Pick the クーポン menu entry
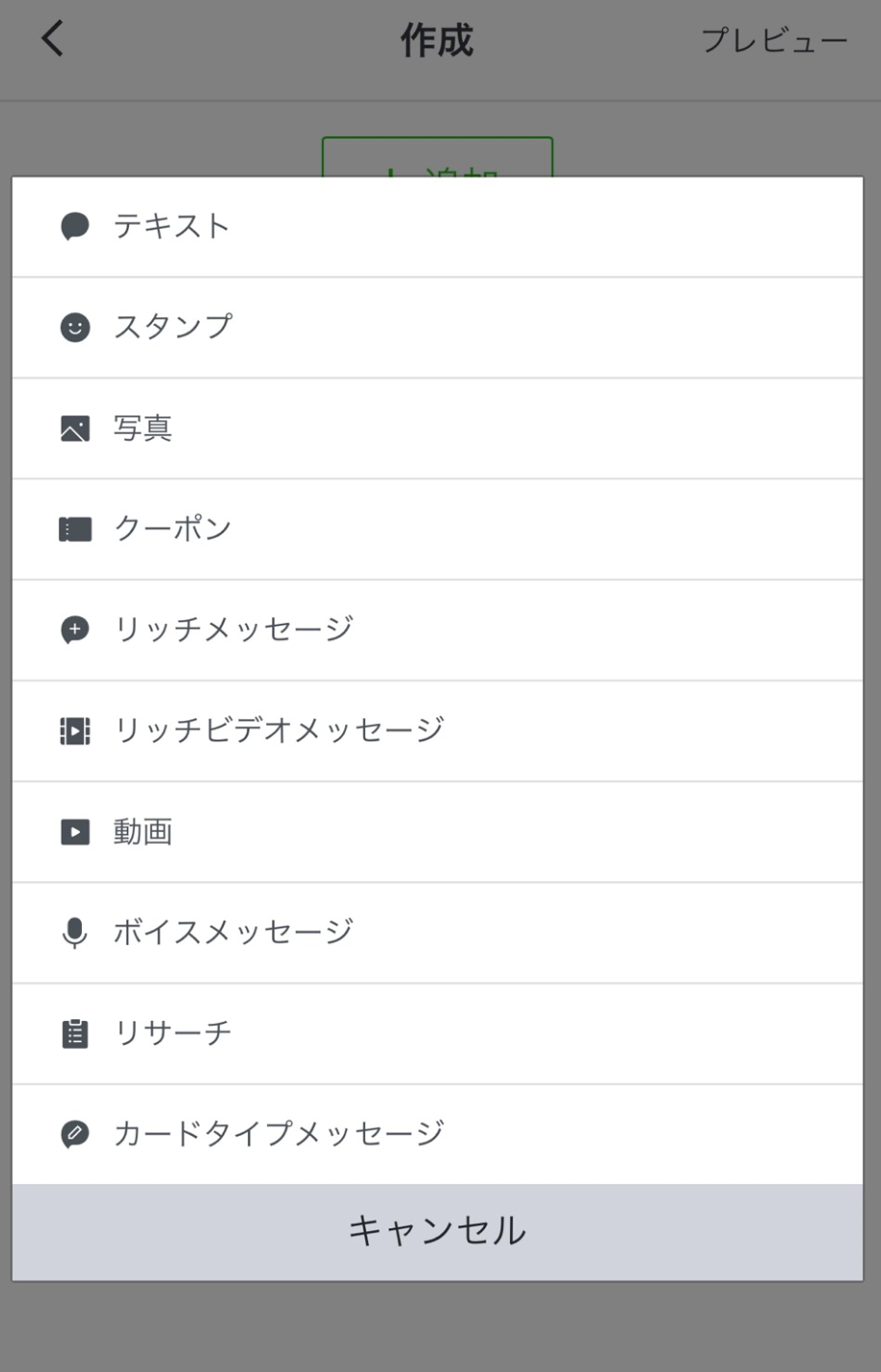881x1372 pixels. 438,529
